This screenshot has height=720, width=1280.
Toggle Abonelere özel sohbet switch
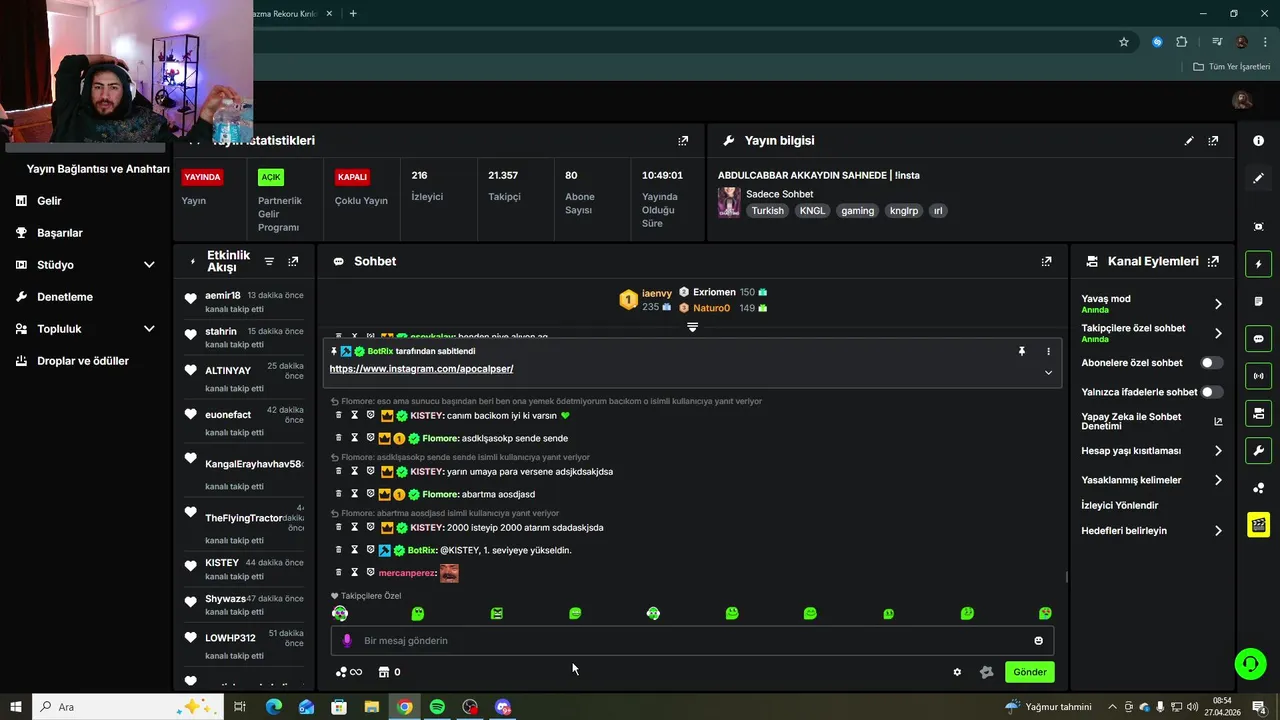coord(1211,363)
